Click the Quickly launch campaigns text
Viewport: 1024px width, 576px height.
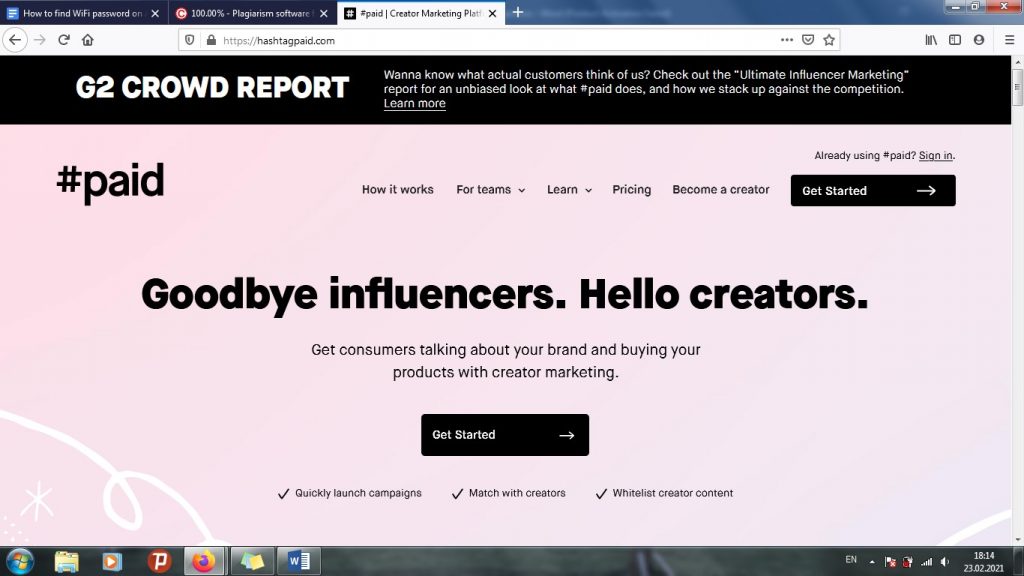pos(359,493)
